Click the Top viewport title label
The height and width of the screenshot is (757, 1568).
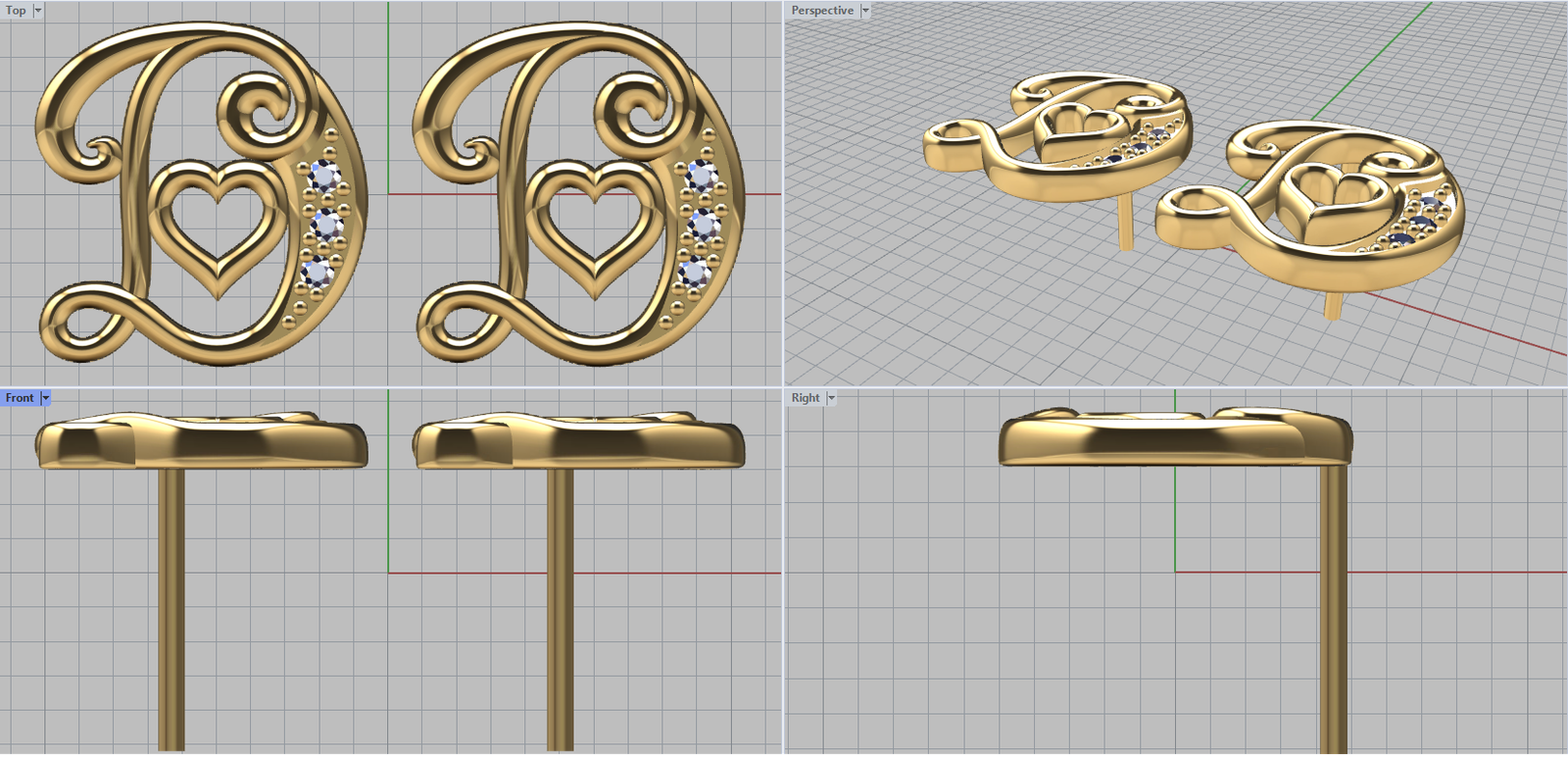pos(16,11)
